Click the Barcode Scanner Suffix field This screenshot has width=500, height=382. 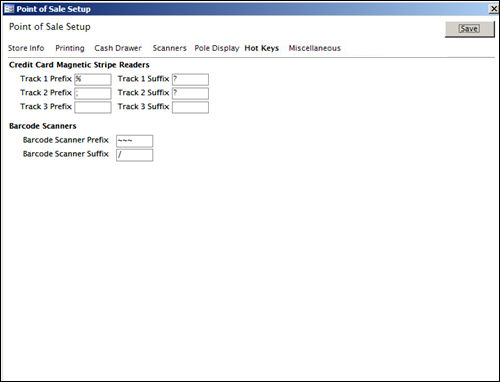click(x=135, y=155)
